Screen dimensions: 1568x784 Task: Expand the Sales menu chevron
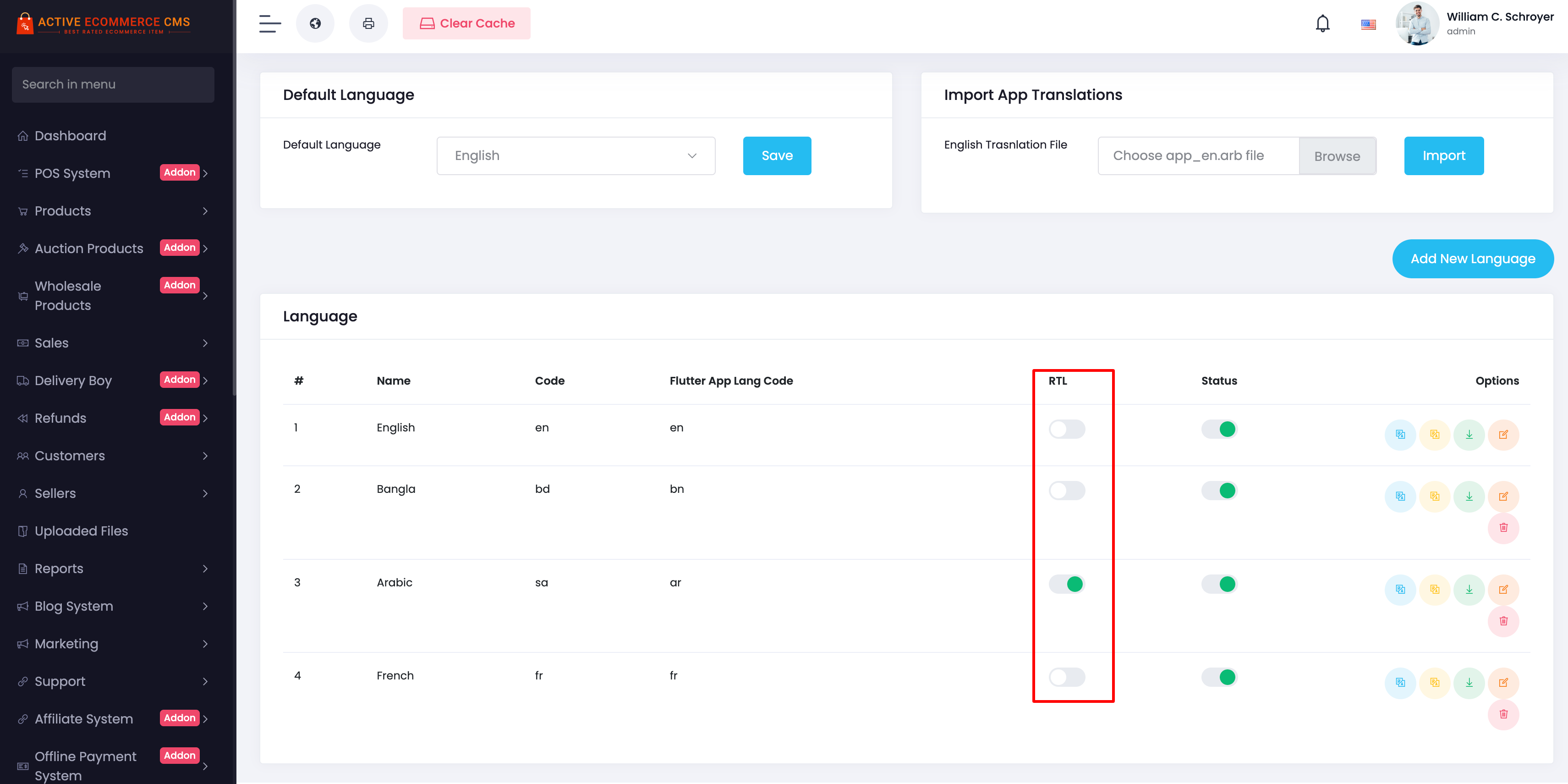click(205, 343)
